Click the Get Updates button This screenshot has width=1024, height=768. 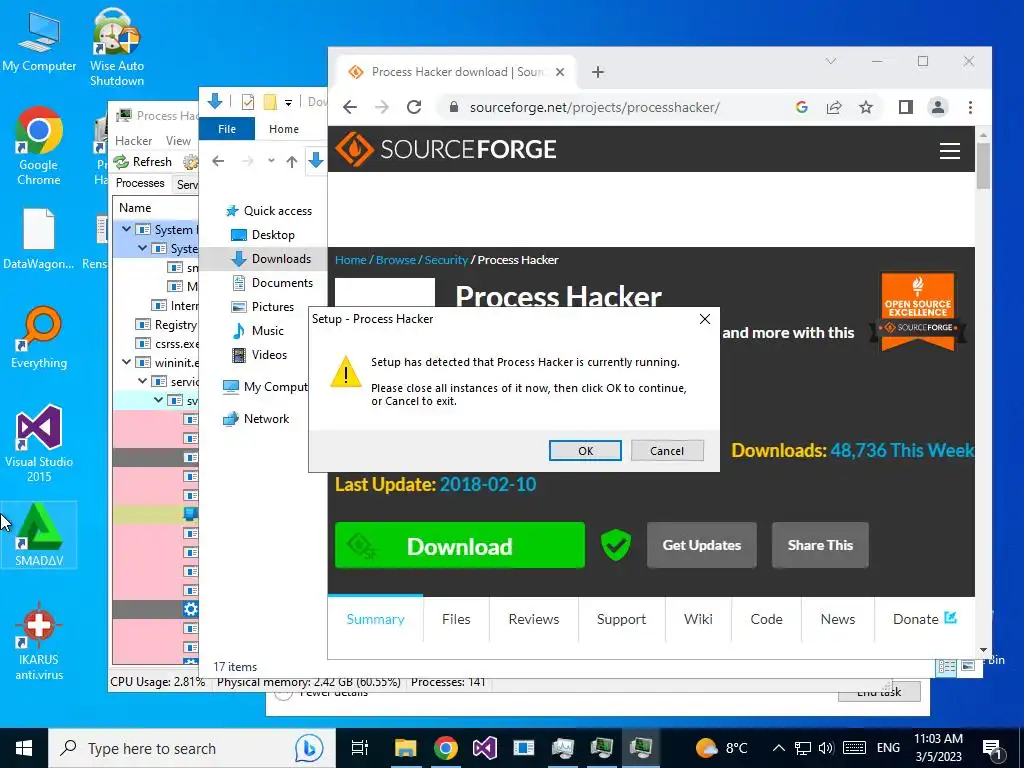701,545
